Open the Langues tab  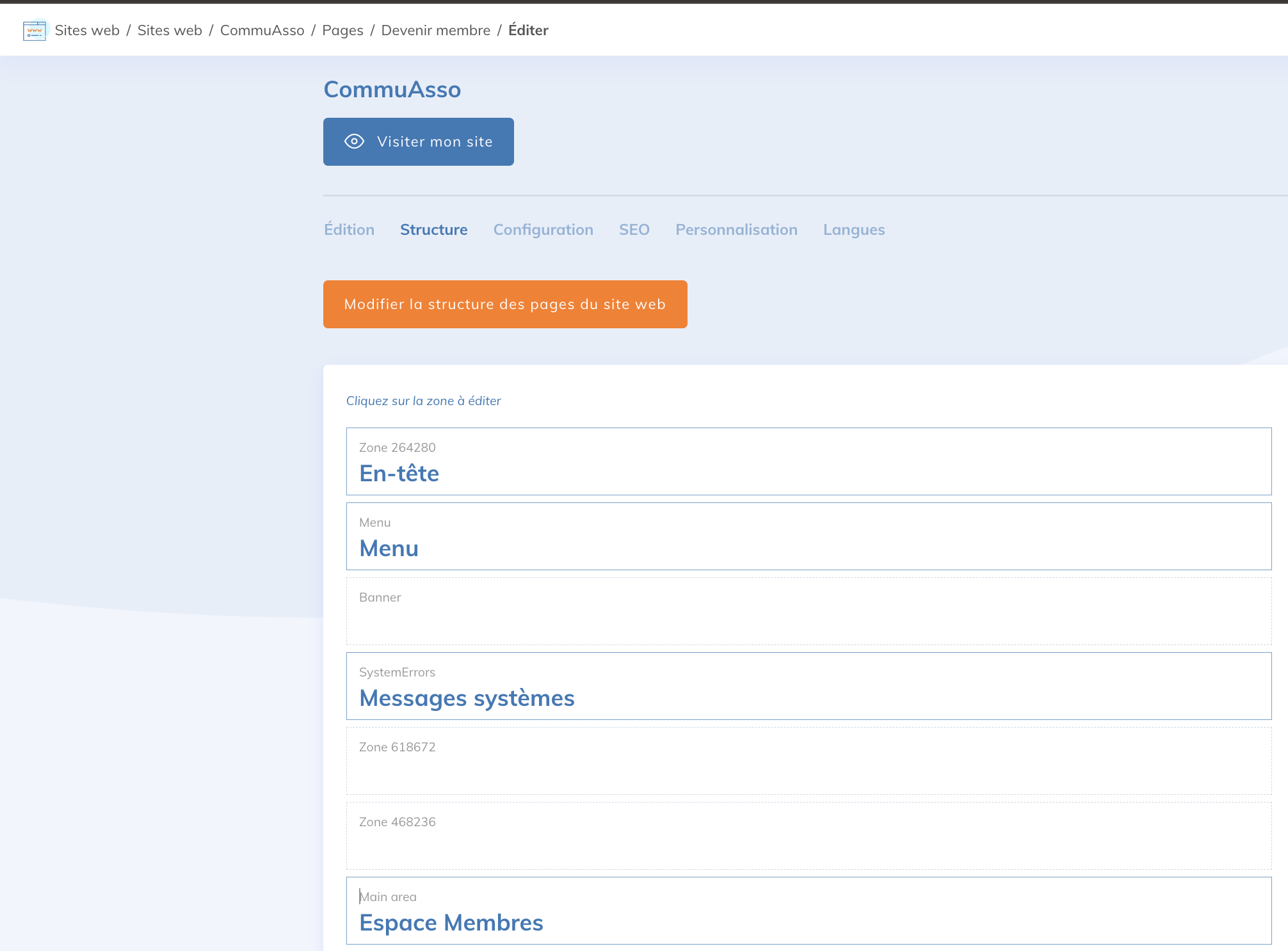[x=853, y=230]
